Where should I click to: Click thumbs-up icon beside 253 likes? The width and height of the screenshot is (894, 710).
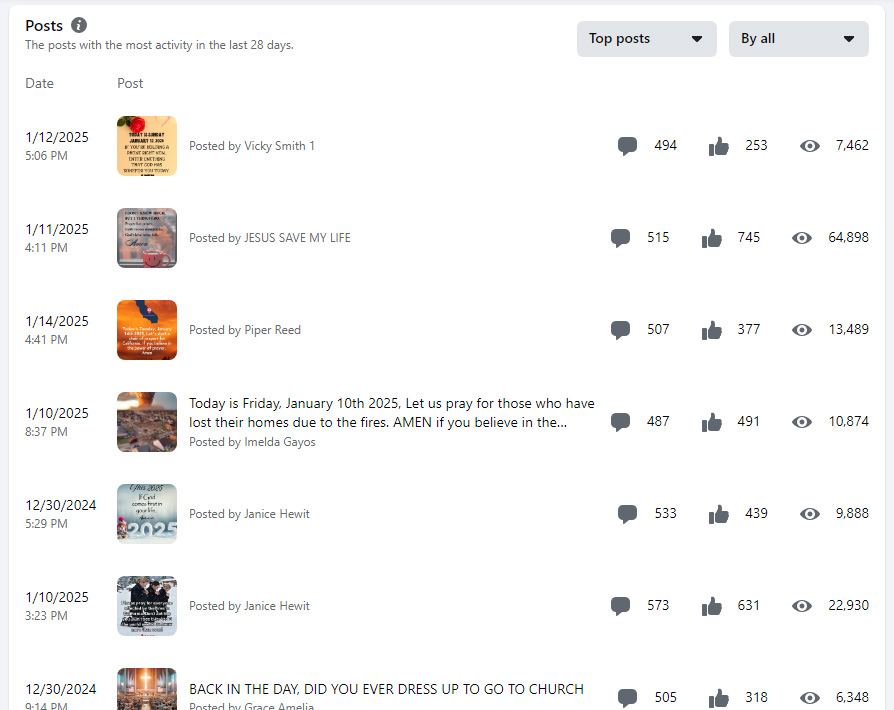pyautogui.click(x=718, y=146)
